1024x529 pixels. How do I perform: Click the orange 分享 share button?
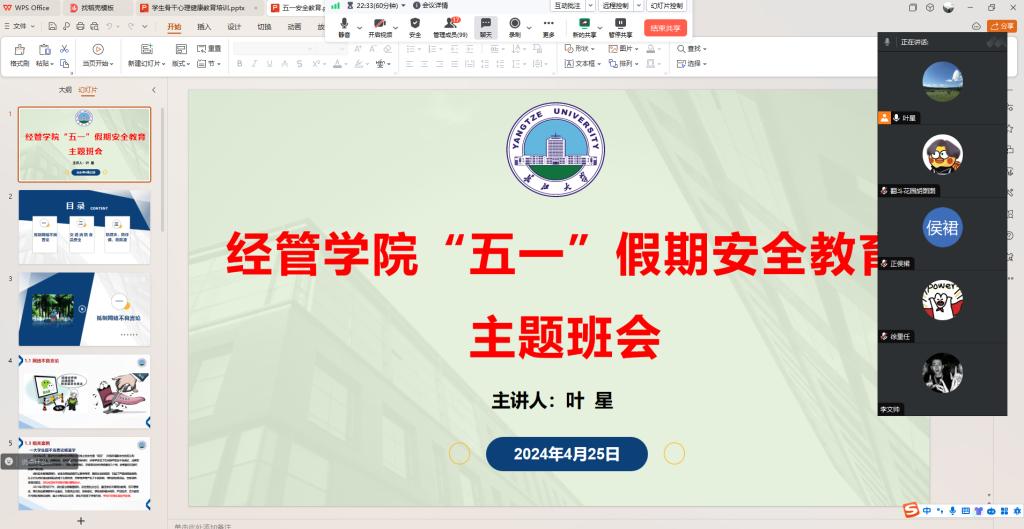1002,26
